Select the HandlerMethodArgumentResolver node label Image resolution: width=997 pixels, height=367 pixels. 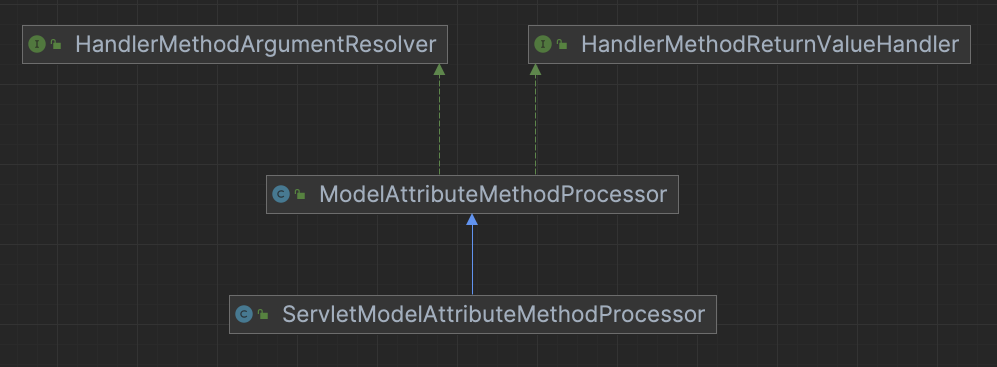point(256,45)
